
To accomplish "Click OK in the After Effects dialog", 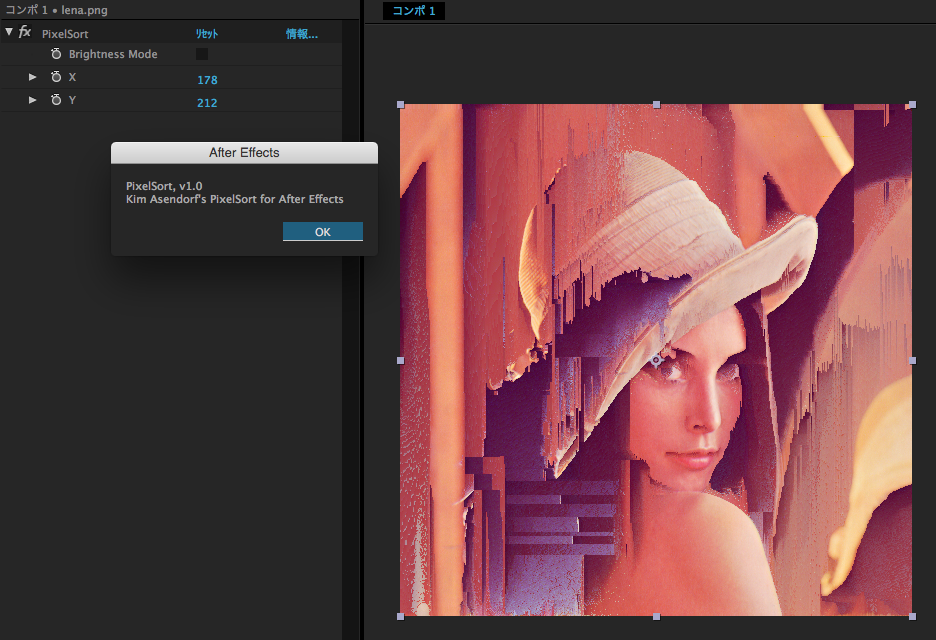I will [322, 232].
